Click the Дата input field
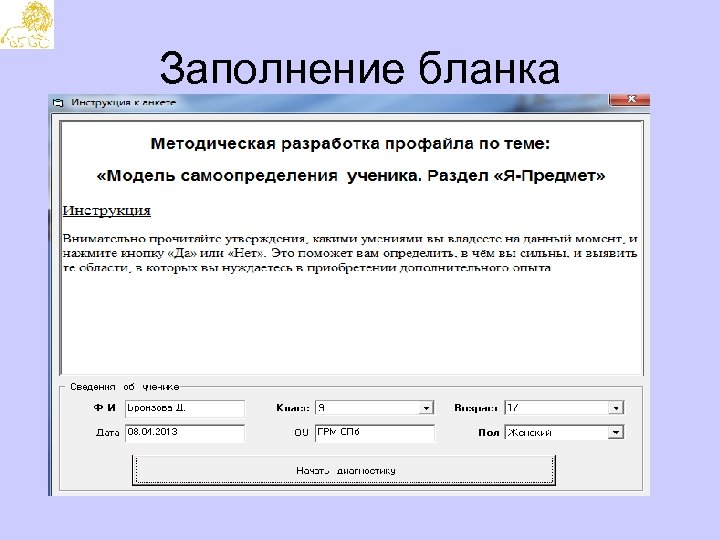Image resolution: width=720 pixels, height=540 pixels. (185, 433)
